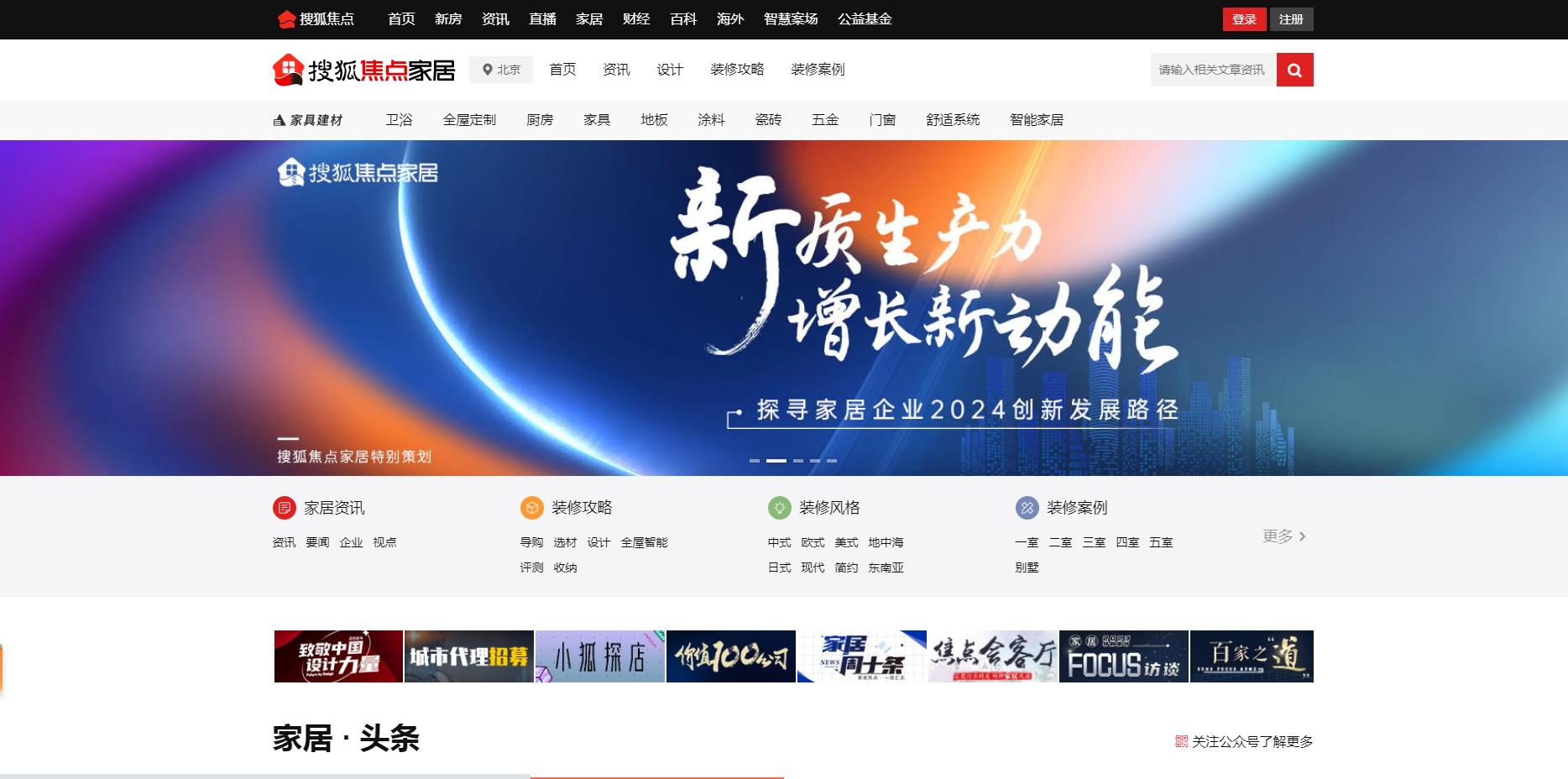Click 地中海 under 装修风格
Viewport: 1568px width, 779px height.
point(886,542)
